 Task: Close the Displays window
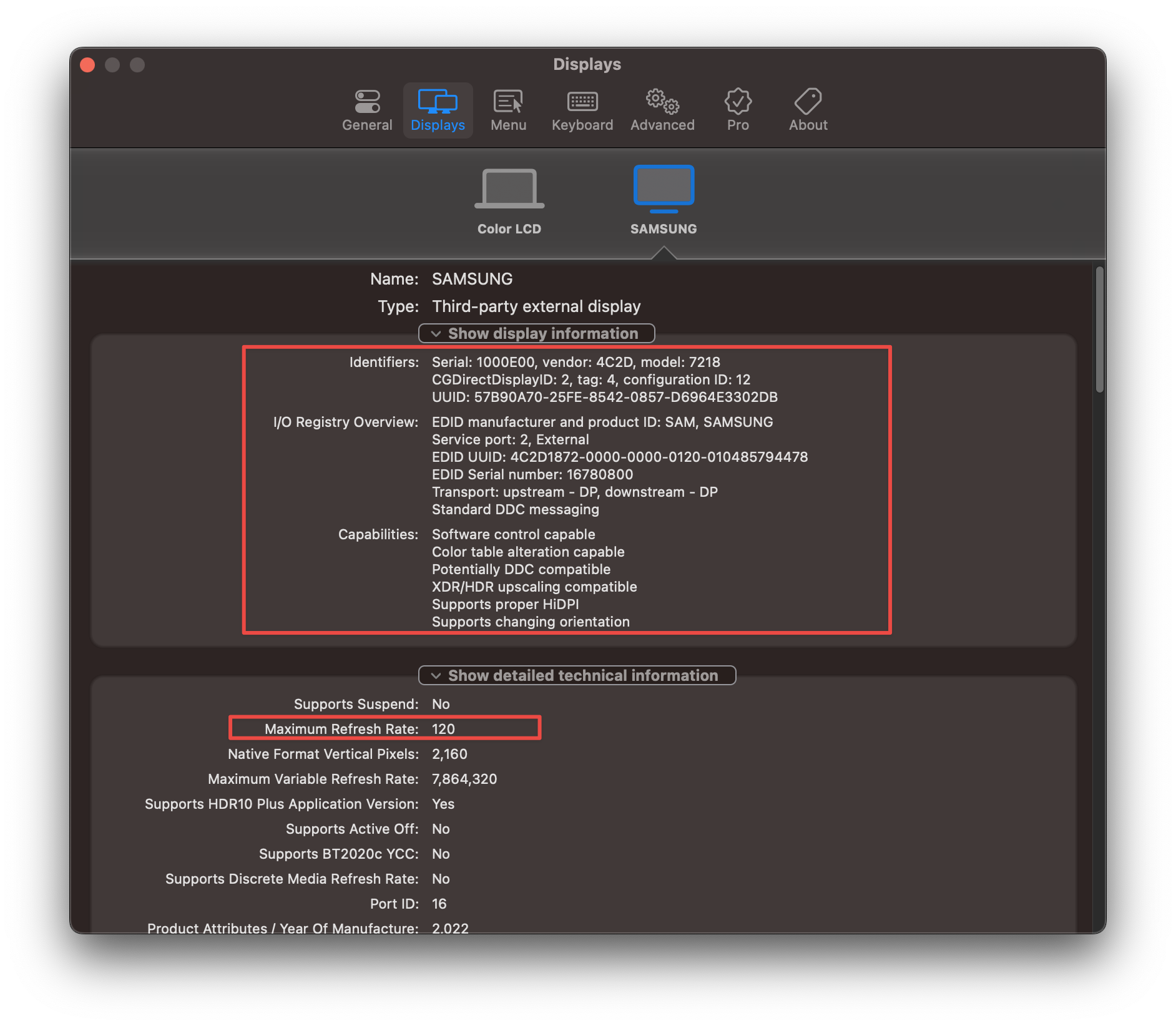click(88, 65)
